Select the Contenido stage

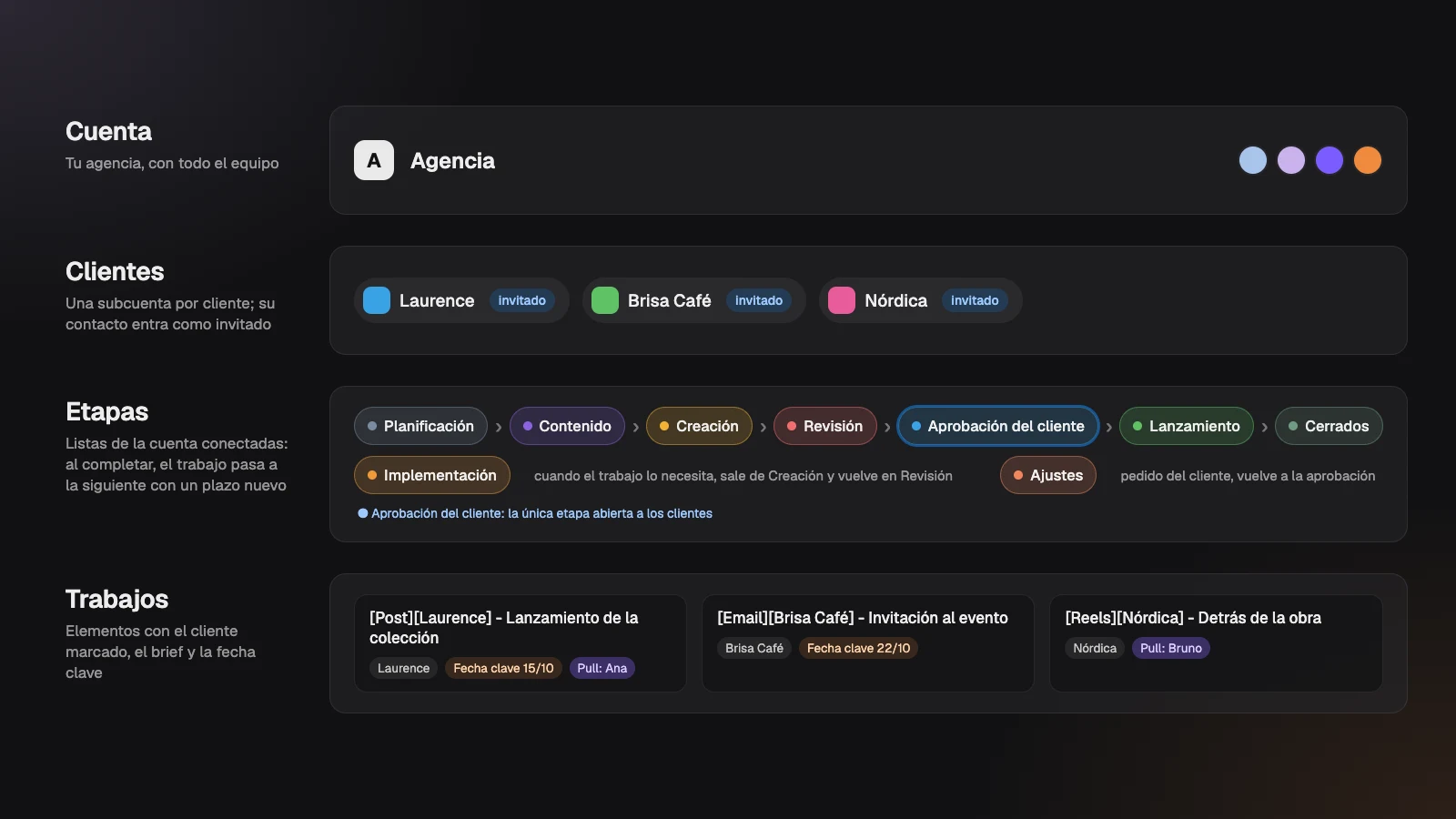(x=567, y=426)
